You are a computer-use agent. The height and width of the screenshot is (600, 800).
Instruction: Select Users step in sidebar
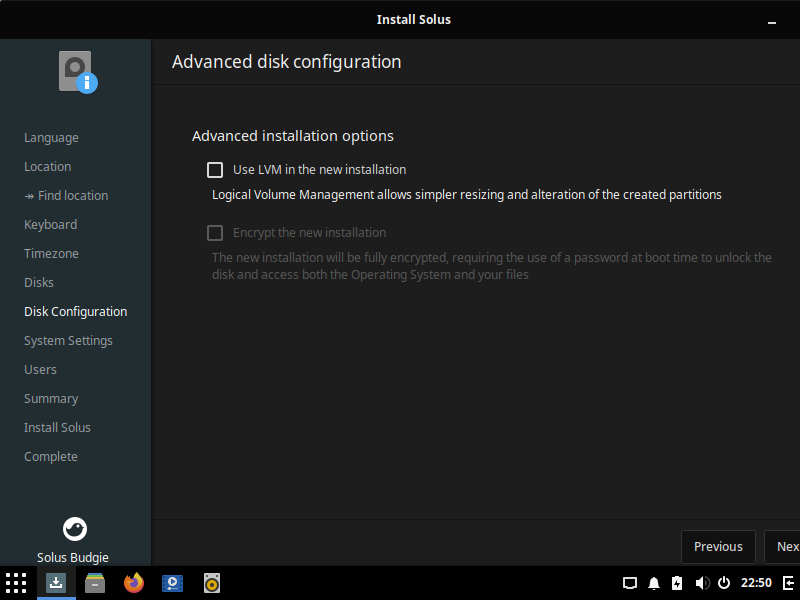pos(40,370)
